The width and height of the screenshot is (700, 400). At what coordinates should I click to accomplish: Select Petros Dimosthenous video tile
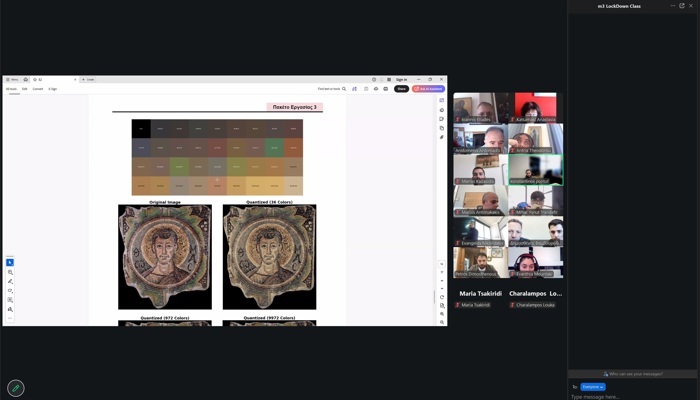pos(481,262)
